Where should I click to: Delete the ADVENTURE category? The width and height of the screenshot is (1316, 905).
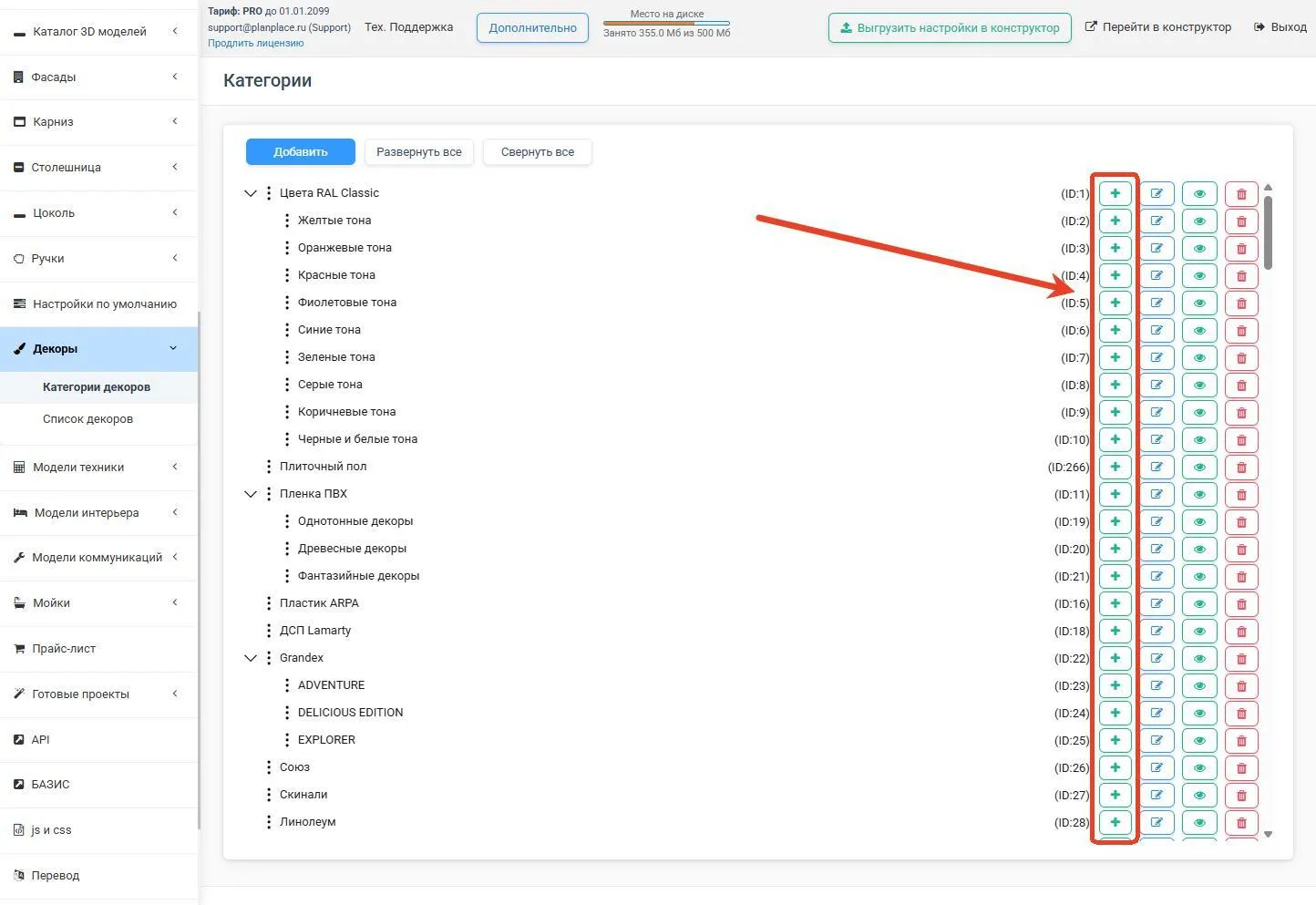(1241, 685)
